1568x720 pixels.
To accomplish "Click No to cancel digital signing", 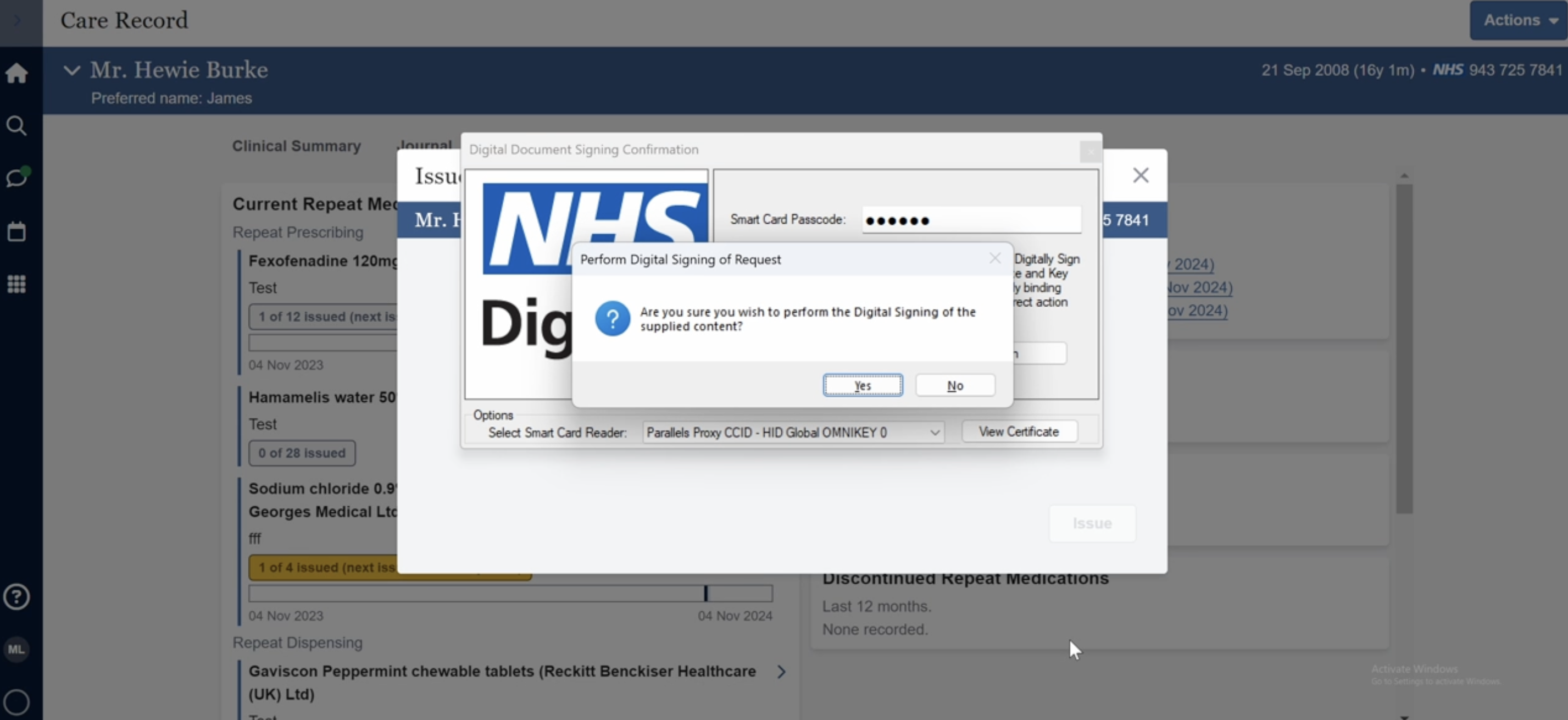I will pyautogui.click(x=954, y=385).
